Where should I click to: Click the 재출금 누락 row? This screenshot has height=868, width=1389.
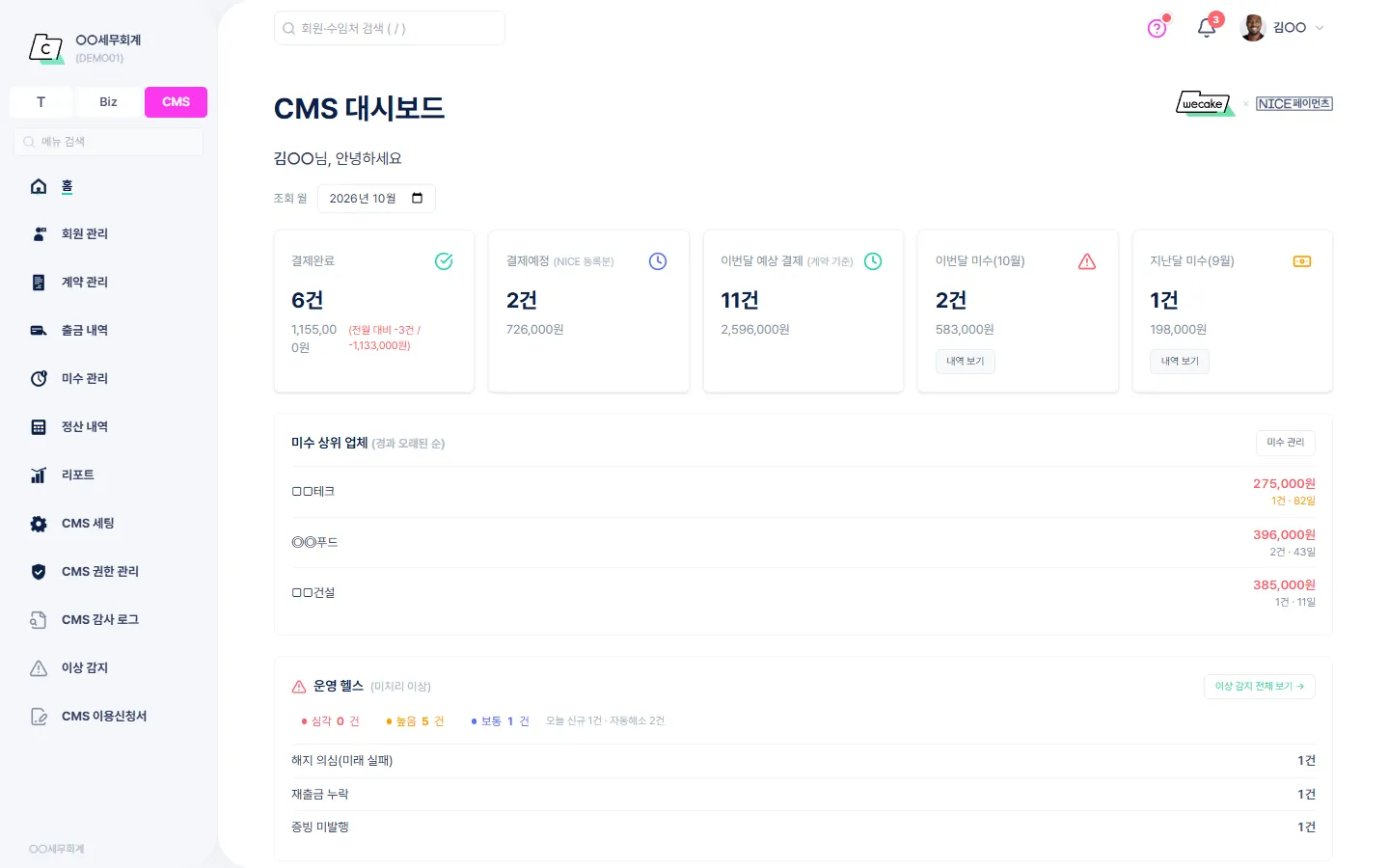coord(803,795)
